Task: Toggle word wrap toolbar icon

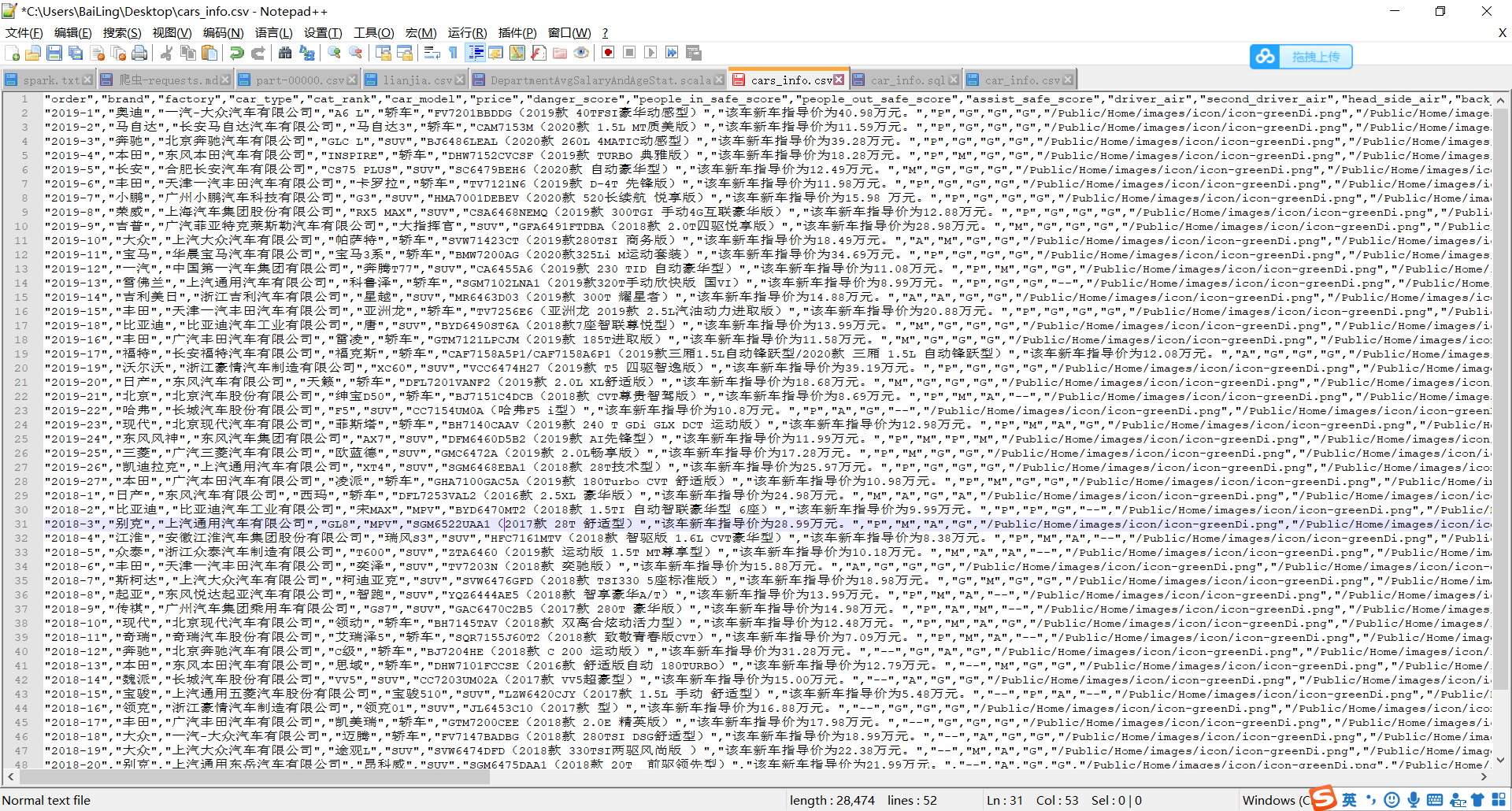Action: tap(432, 53)
